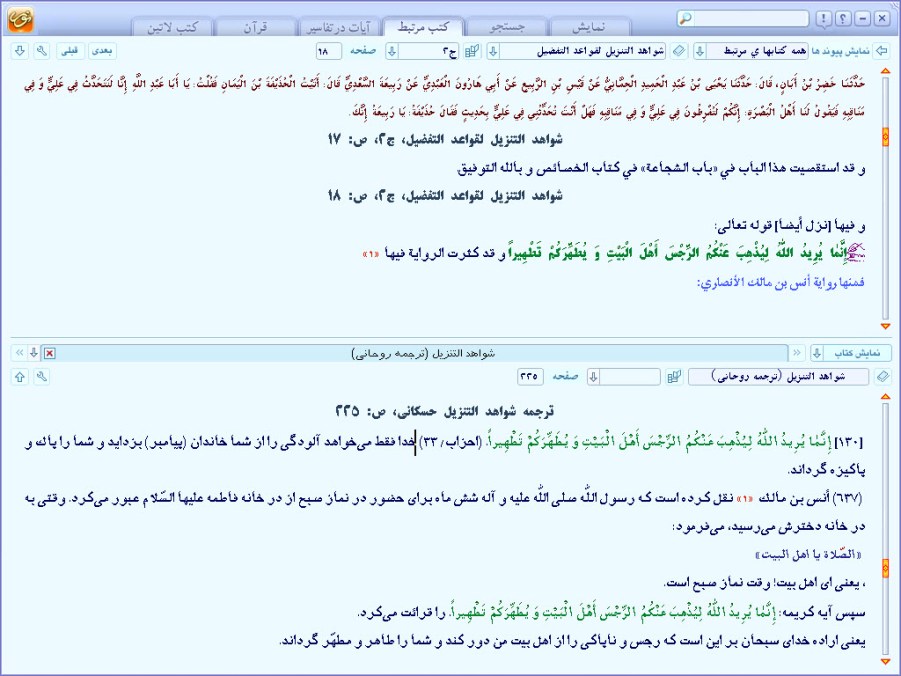
Task: Expand the empty volume dropdown in lower toolbar
Action: tap(594, 377)
